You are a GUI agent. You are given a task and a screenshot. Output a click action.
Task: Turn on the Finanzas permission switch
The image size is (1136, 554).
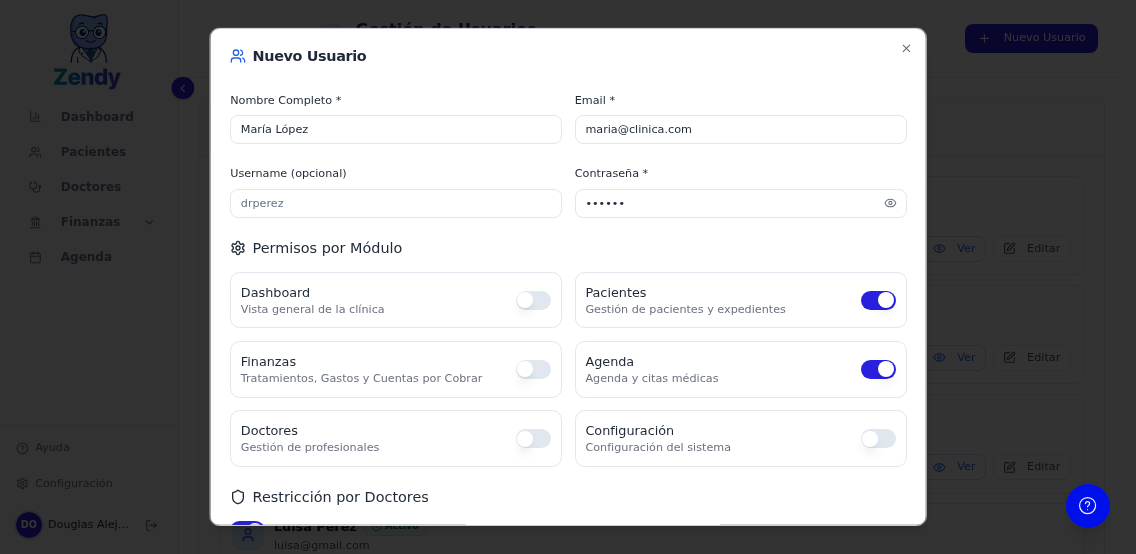tap(533, 369)
